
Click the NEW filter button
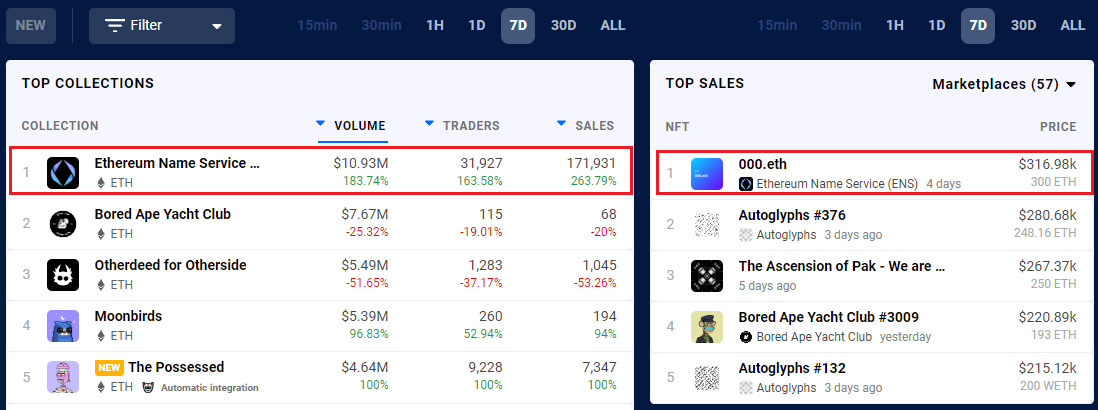coord(31,26)
